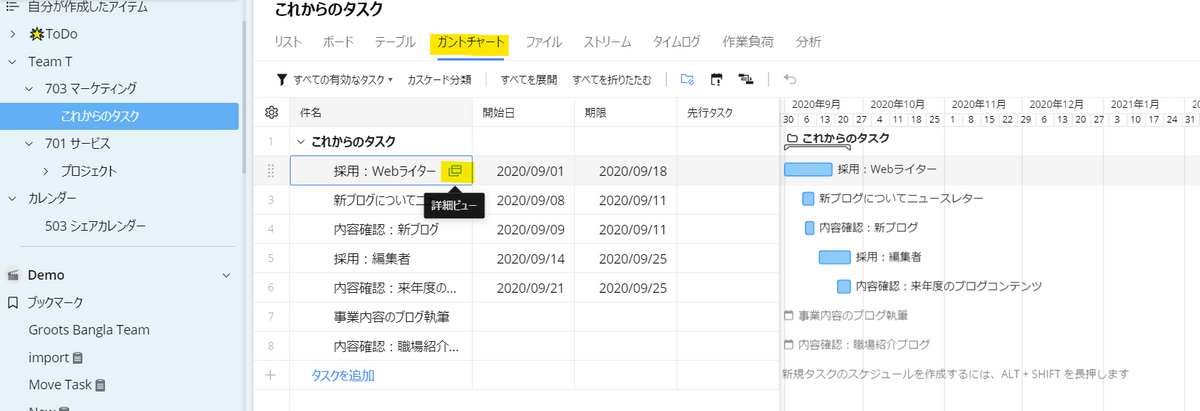Collapse the Demo space section
1200x411 pixels.
226,275
